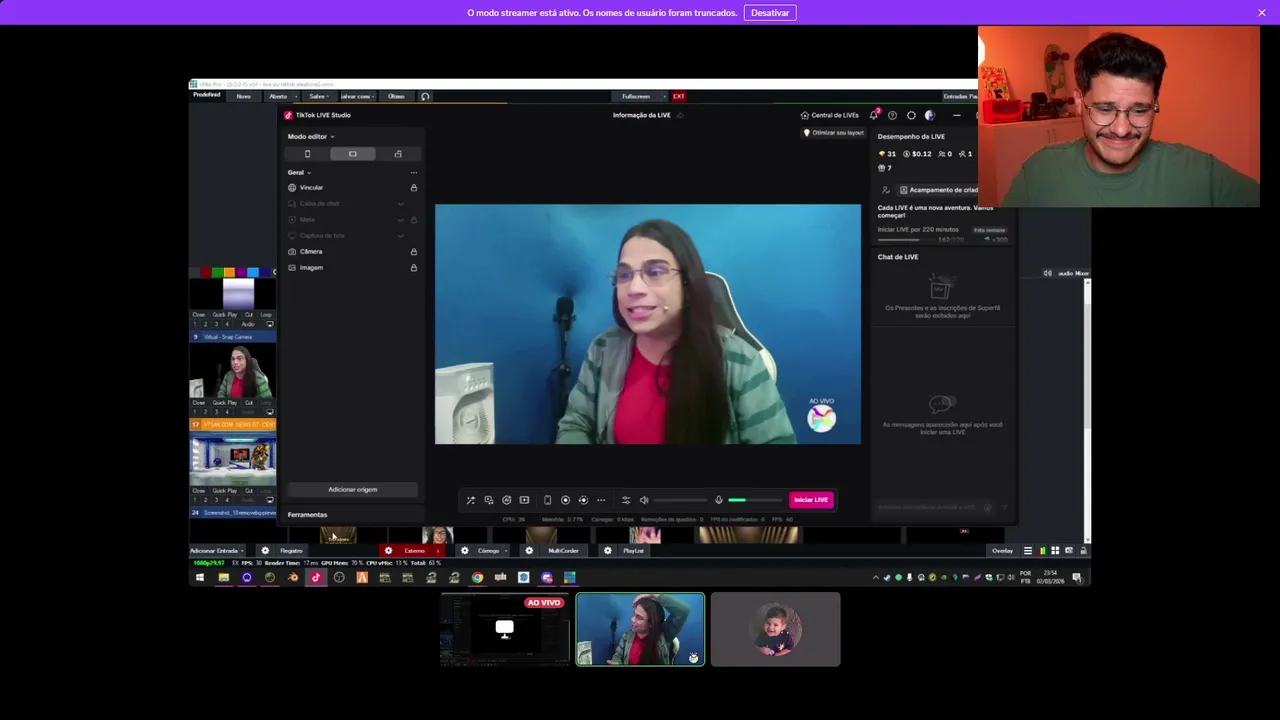Image resolution: width=1280 pixels, height=720 pixels.
Task: Open the Córrego settings gear in vMix
Action: 464,551
